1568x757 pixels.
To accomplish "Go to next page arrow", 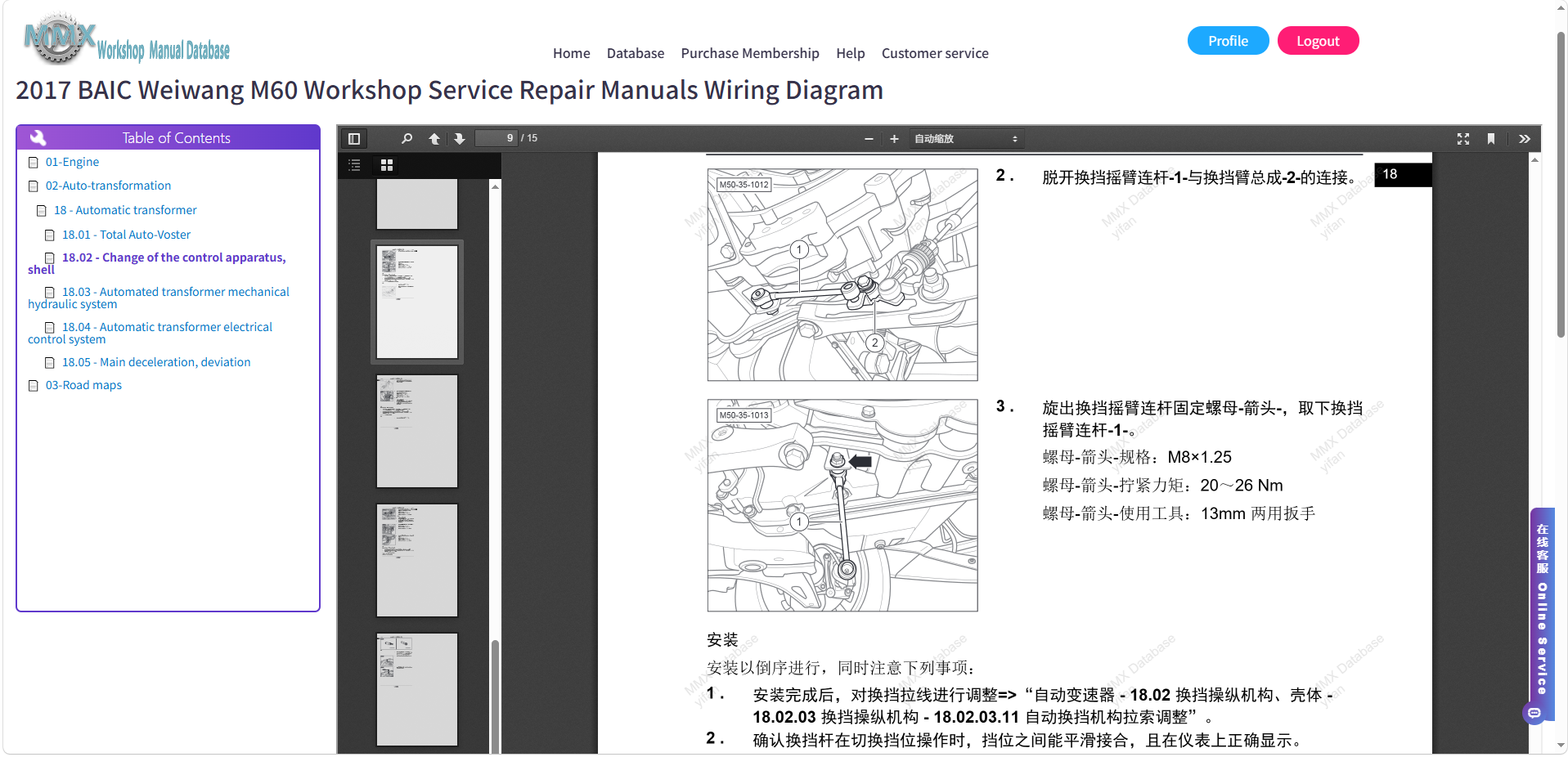I will point(460,139).
